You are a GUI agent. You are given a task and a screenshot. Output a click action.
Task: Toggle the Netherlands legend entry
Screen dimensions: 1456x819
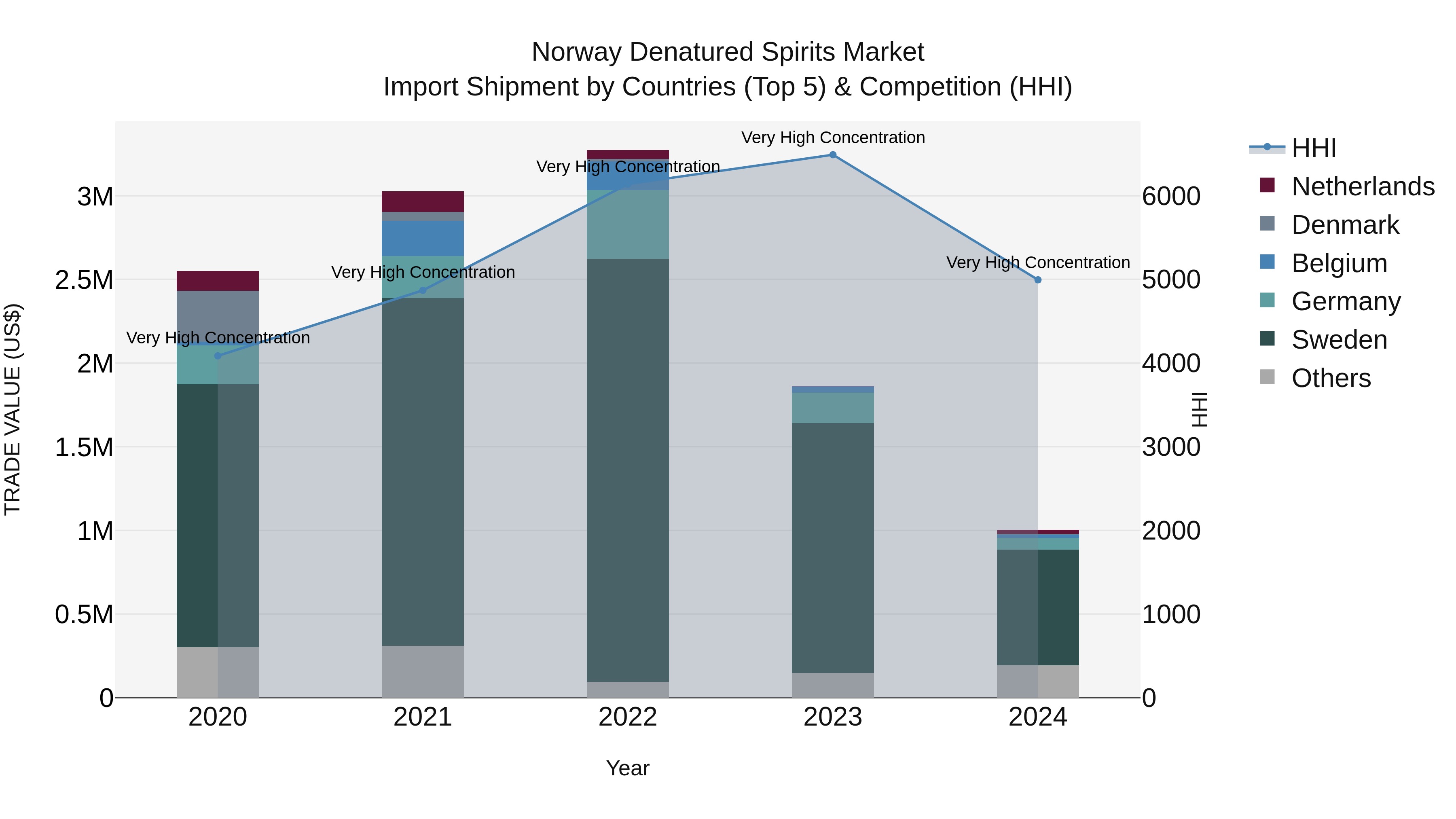tap(1347, 186)
